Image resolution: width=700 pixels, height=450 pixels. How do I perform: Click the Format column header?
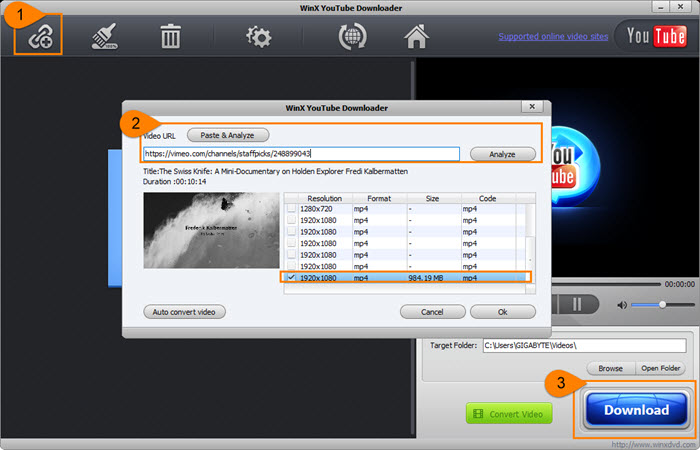coord(379,198)
